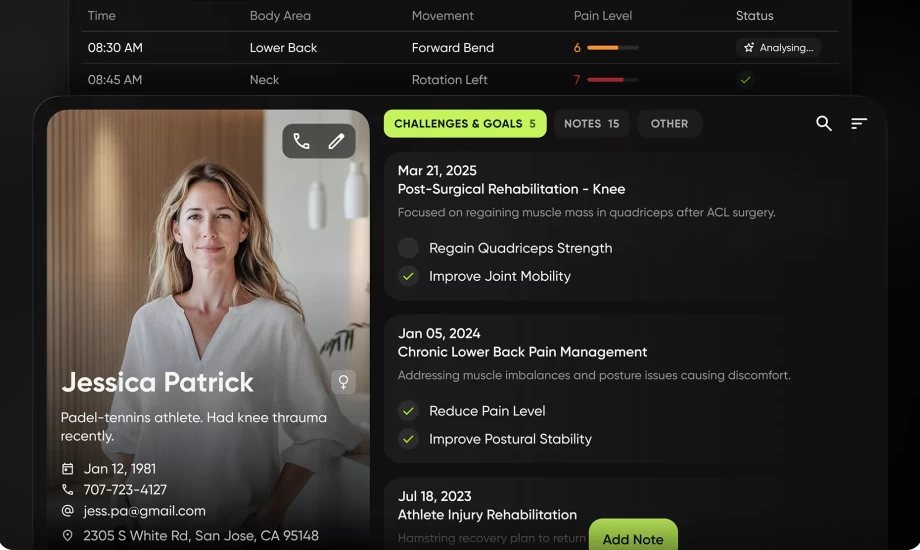Viewport: 920px width, 550px height.
Task: Click the Analysing... status badge
Action: 778,48
